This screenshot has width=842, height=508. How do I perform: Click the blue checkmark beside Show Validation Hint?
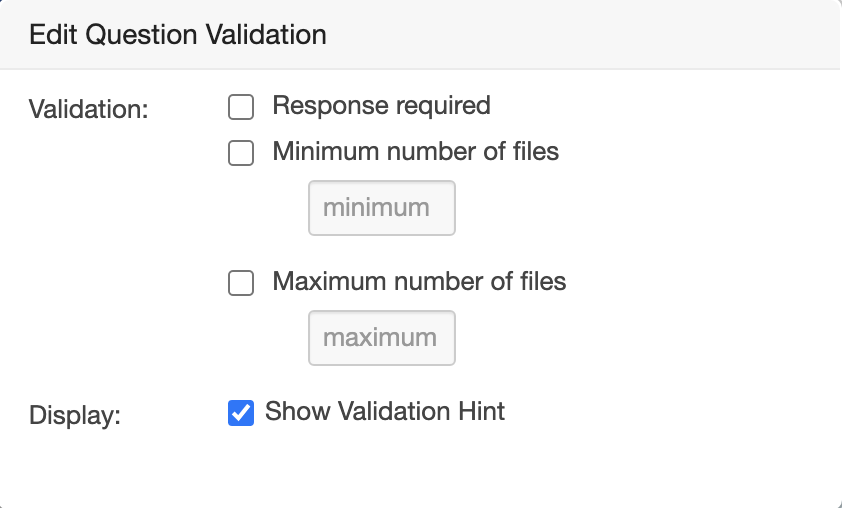[x=241, y=412]
